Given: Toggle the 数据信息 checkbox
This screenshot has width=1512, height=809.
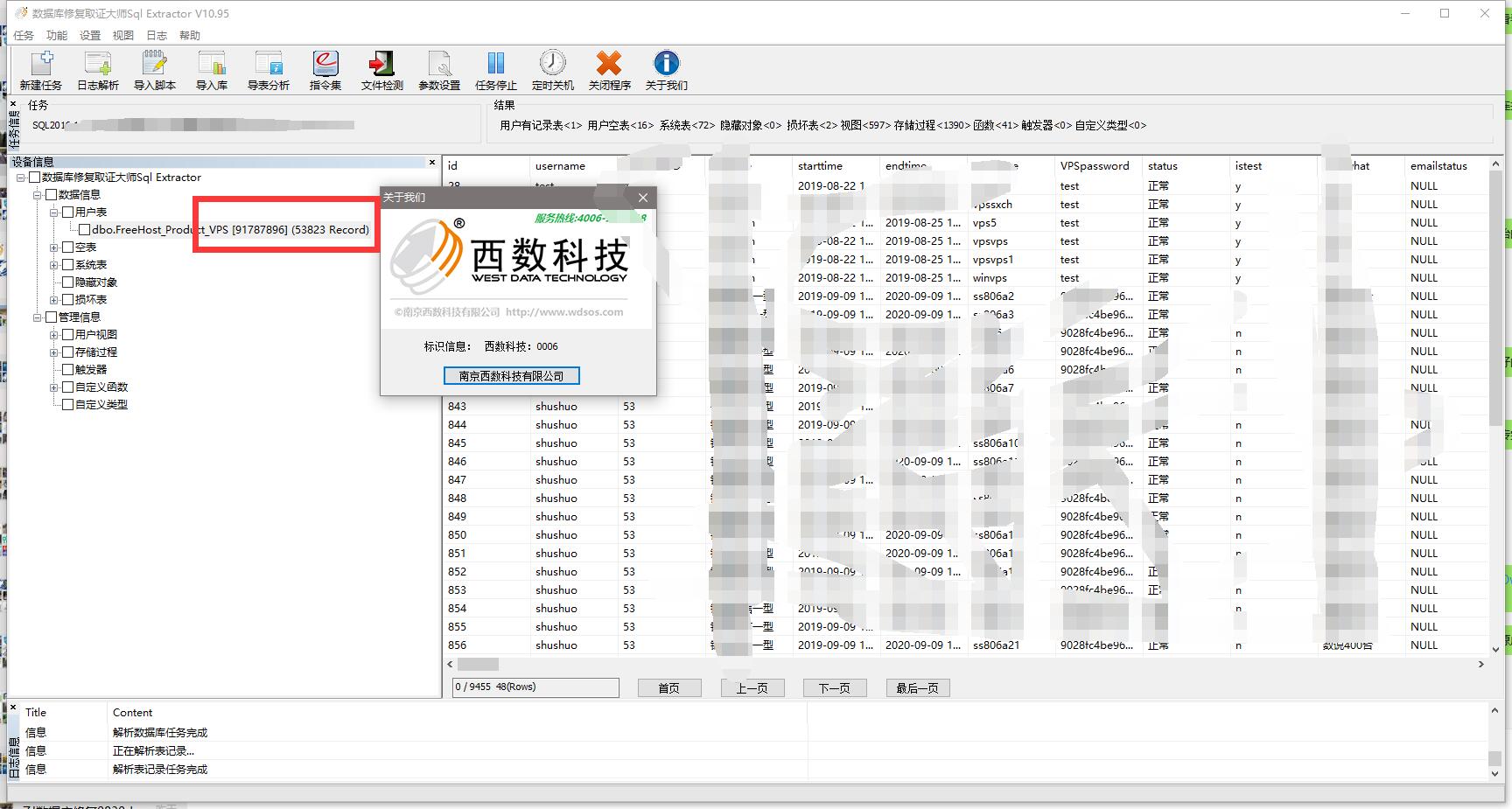Looking at the screenshot, I should tap(52, 195).
